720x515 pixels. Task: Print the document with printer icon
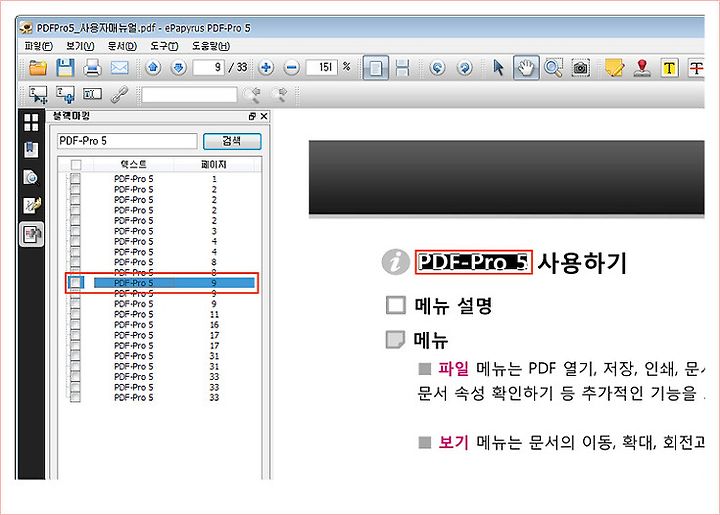coord(92,68)
